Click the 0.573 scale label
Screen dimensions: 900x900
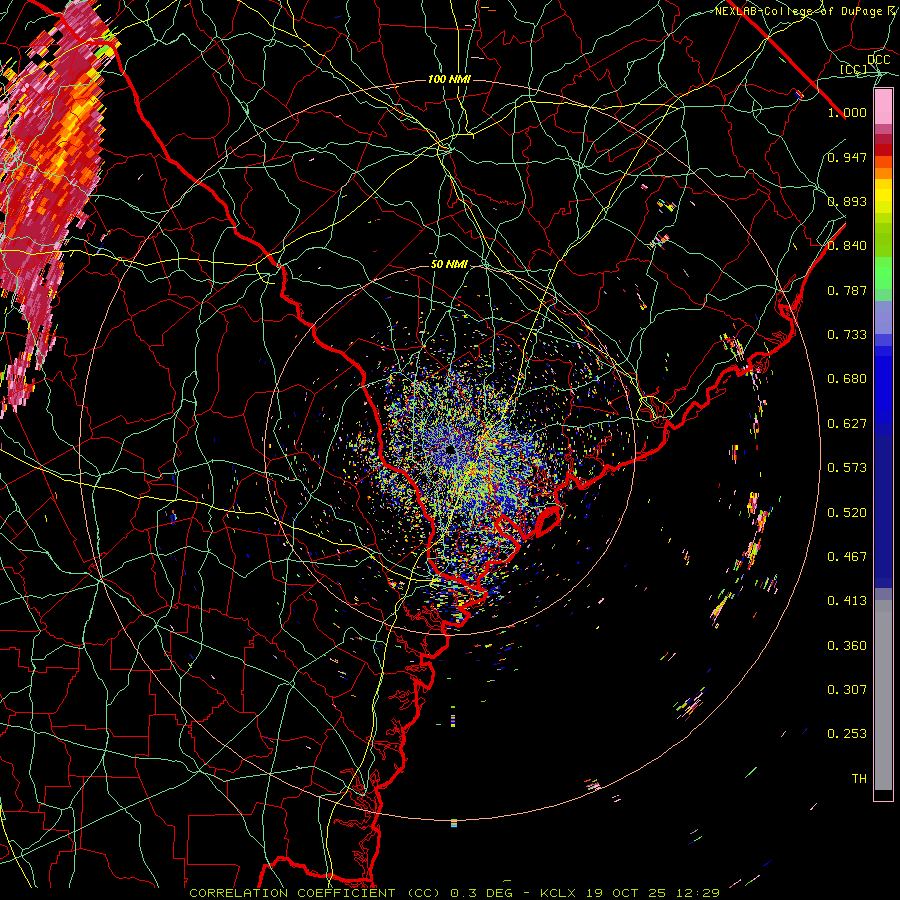tap(847, 468)
